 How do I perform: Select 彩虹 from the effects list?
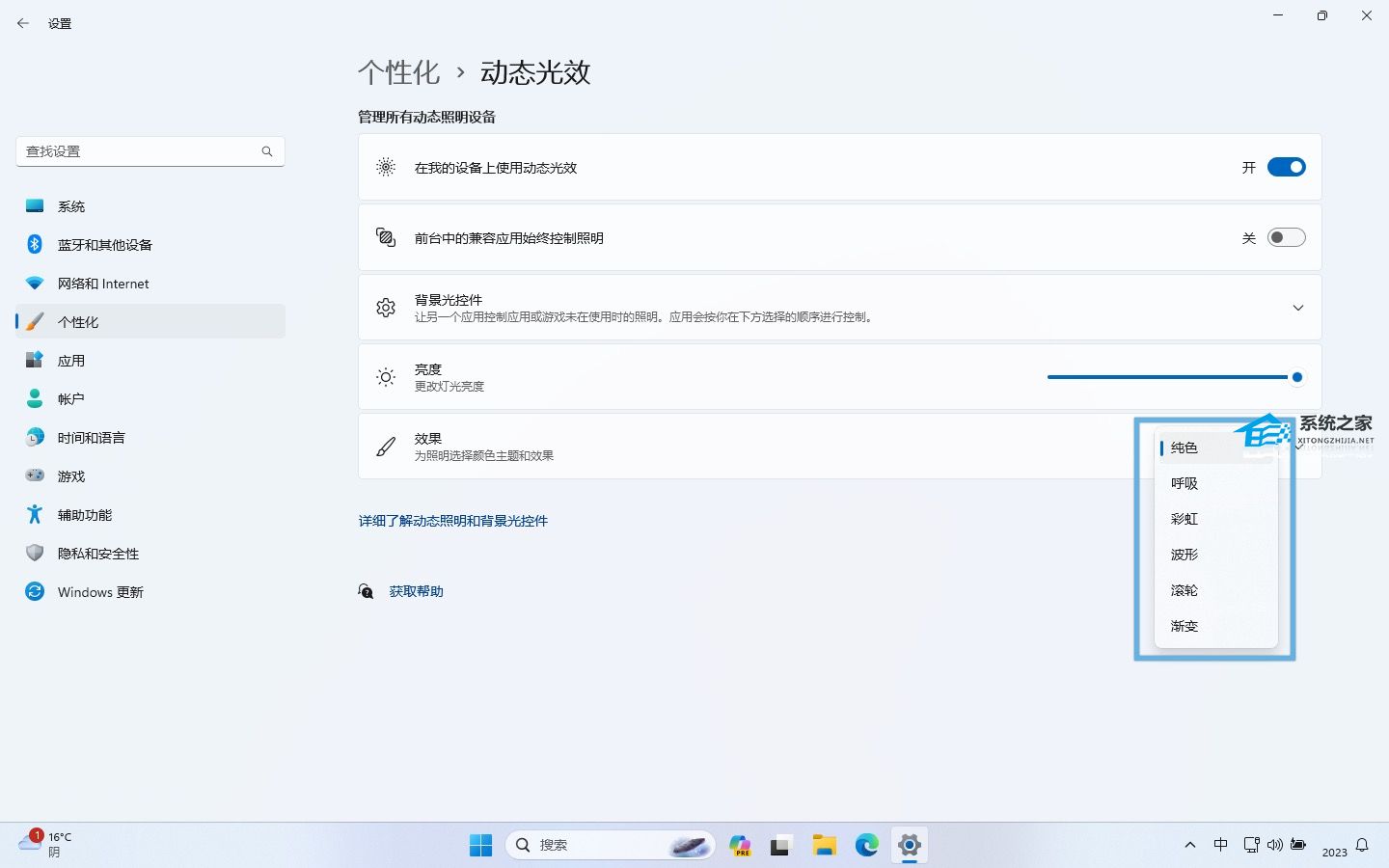[1184, 519]
